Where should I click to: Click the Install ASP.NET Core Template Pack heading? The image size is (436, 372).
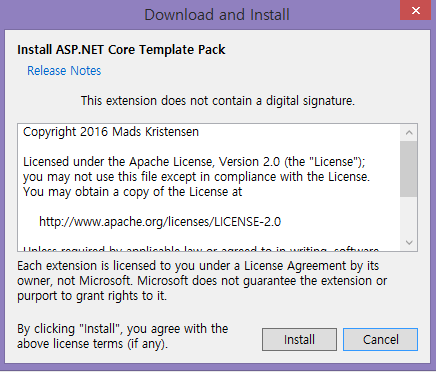121,50
